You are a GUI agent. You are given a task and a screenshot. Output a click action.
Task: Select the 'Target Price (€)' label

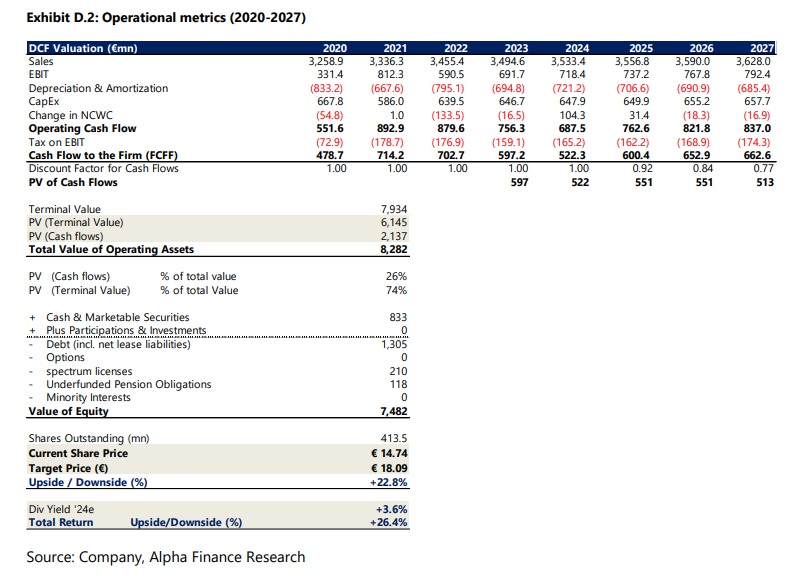tap(68, 469)
